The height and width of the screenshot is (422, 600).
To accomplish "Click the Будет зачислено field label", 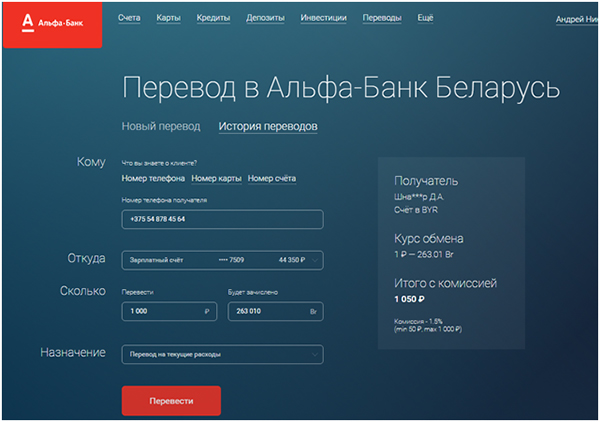I will (253, 292).
